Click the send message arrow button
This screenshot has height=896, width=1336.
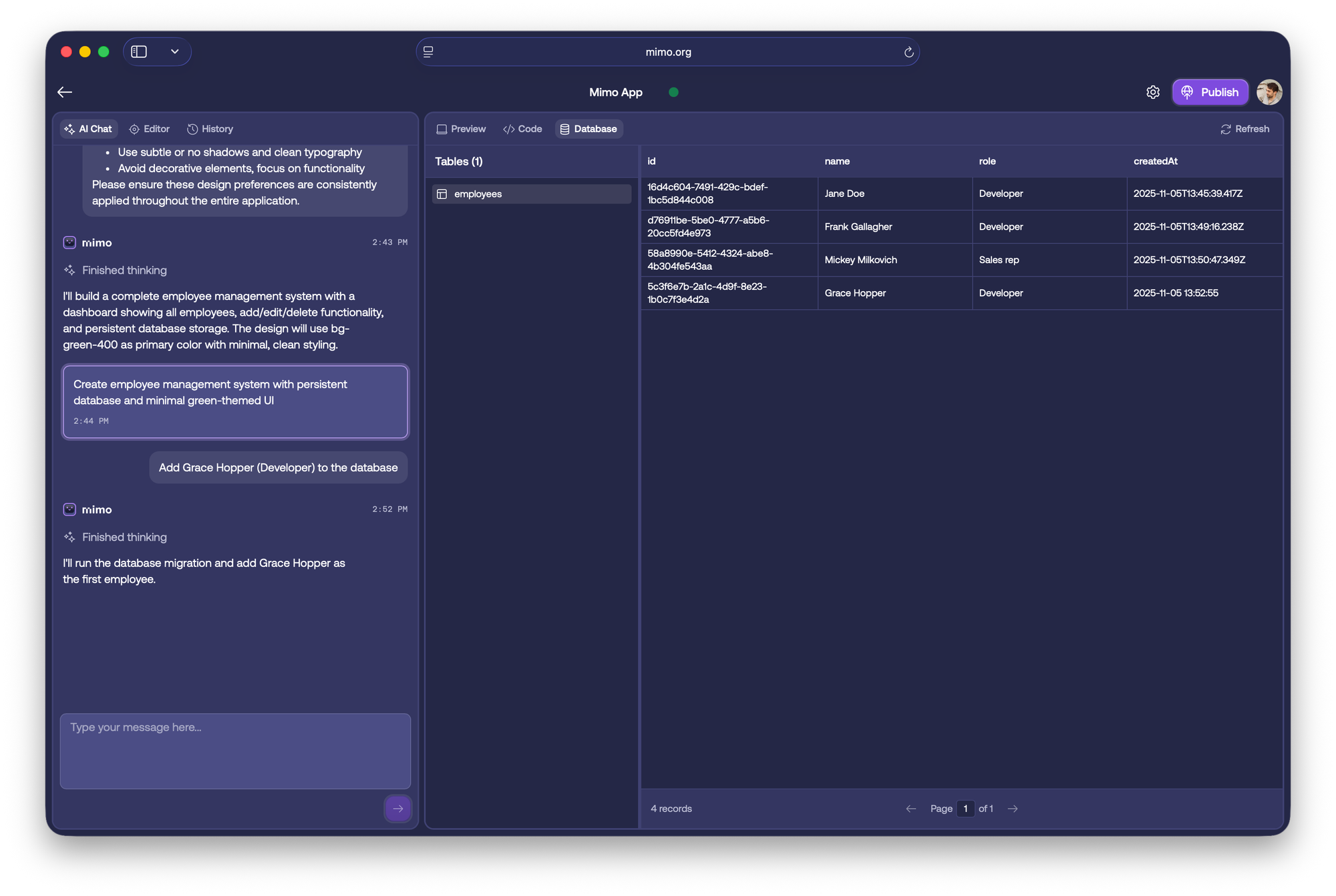coord(397,809)
